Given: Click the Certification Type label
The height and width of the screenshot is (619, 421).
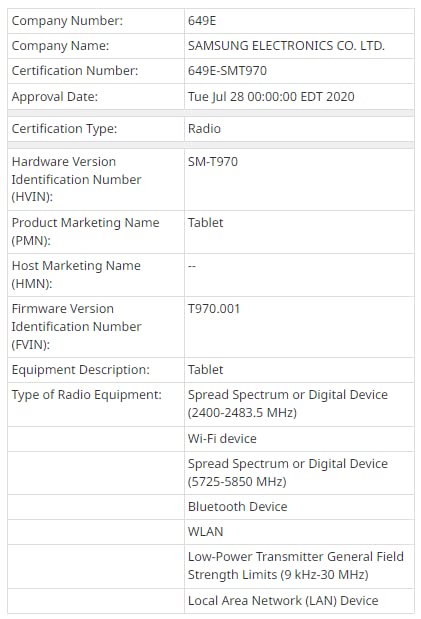Looking at the screenshot, I should (64, 129).
